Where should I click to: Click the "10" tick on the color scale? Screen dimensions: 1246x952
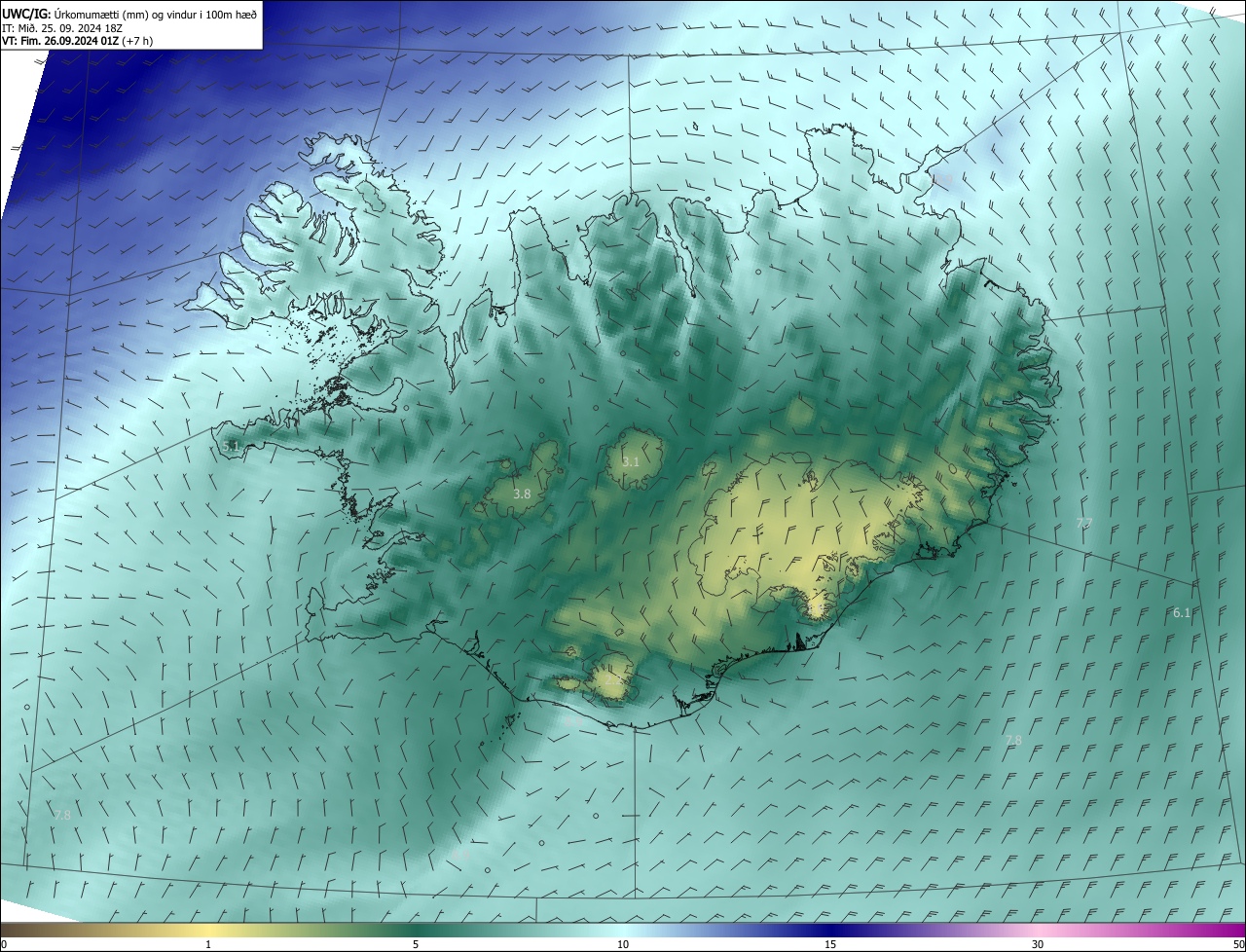point(623,944)
